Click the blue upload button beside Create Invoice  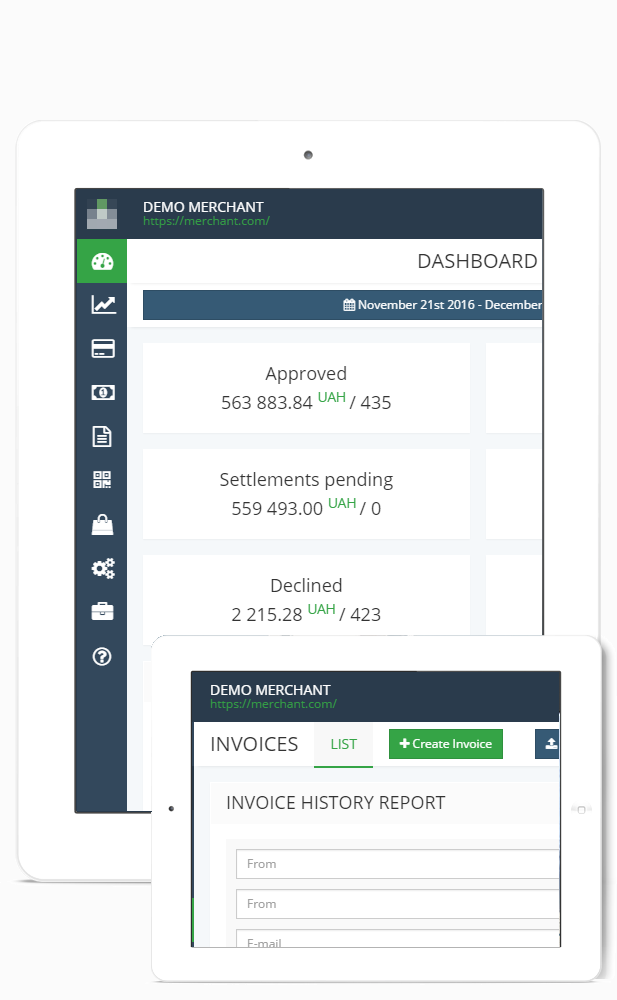[x=548, y=744]
